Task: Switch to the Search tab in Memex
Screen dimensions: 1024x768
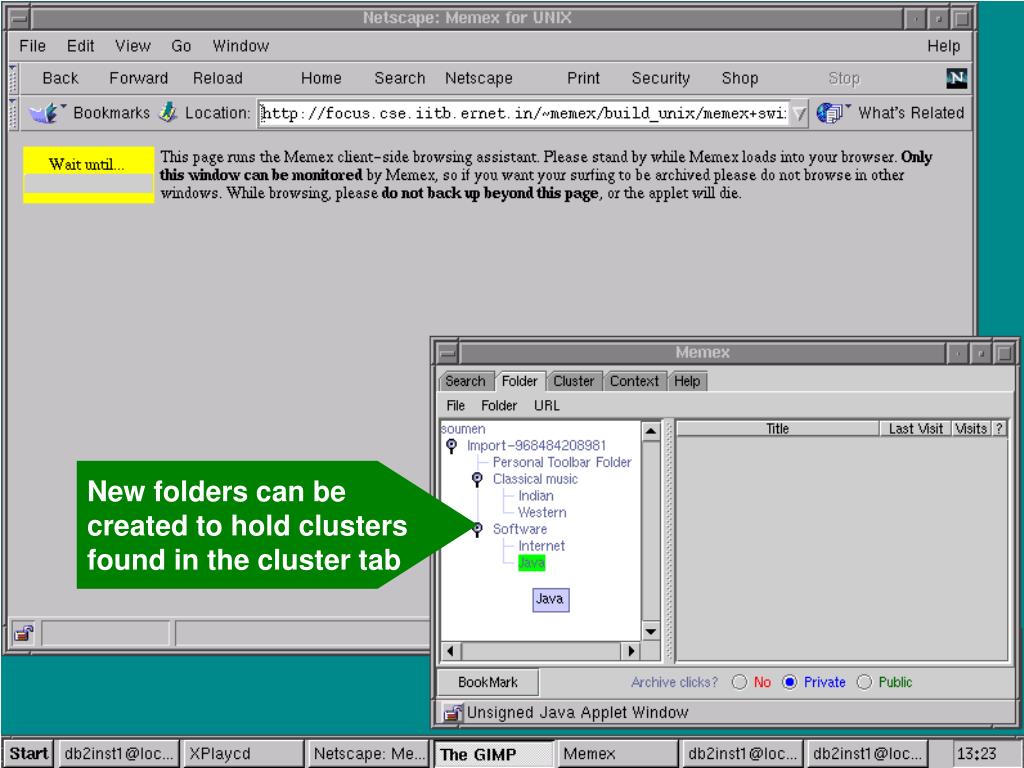Action: click(x=465, y=381)
